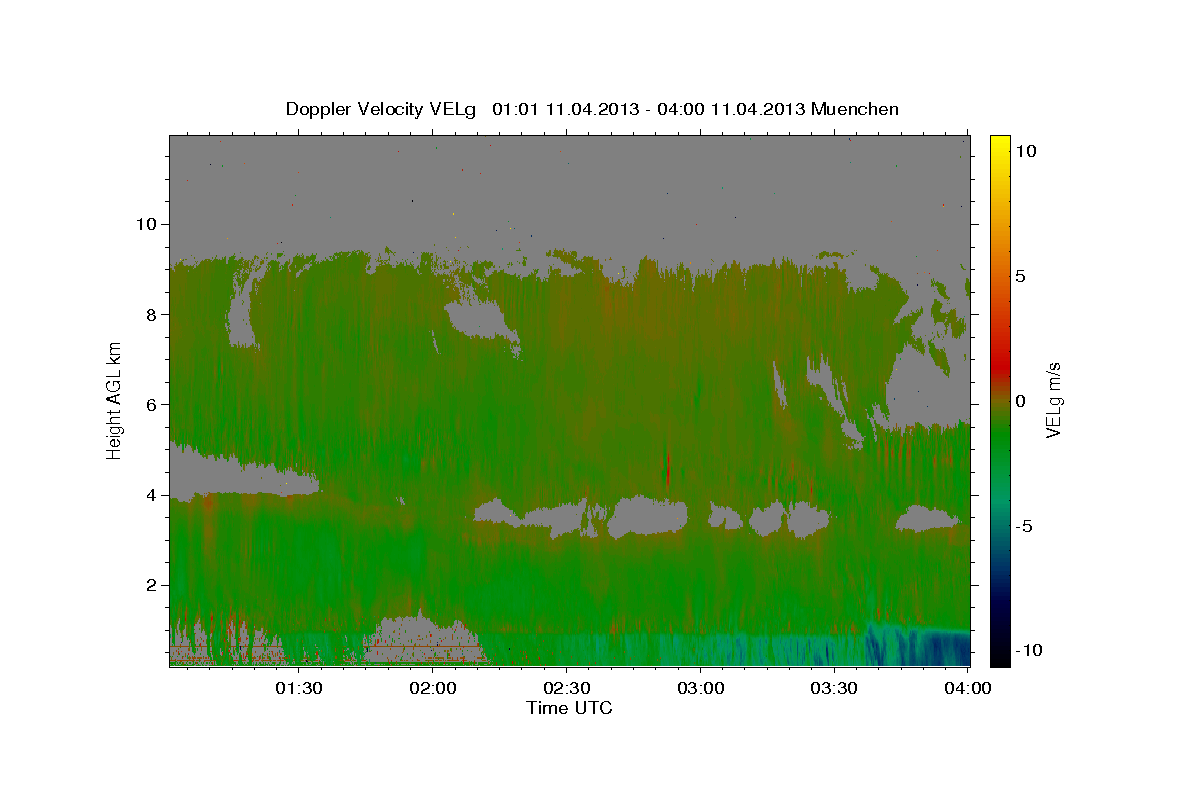Click the end time '04:00 11.04.2013' in title

[729, 109]
